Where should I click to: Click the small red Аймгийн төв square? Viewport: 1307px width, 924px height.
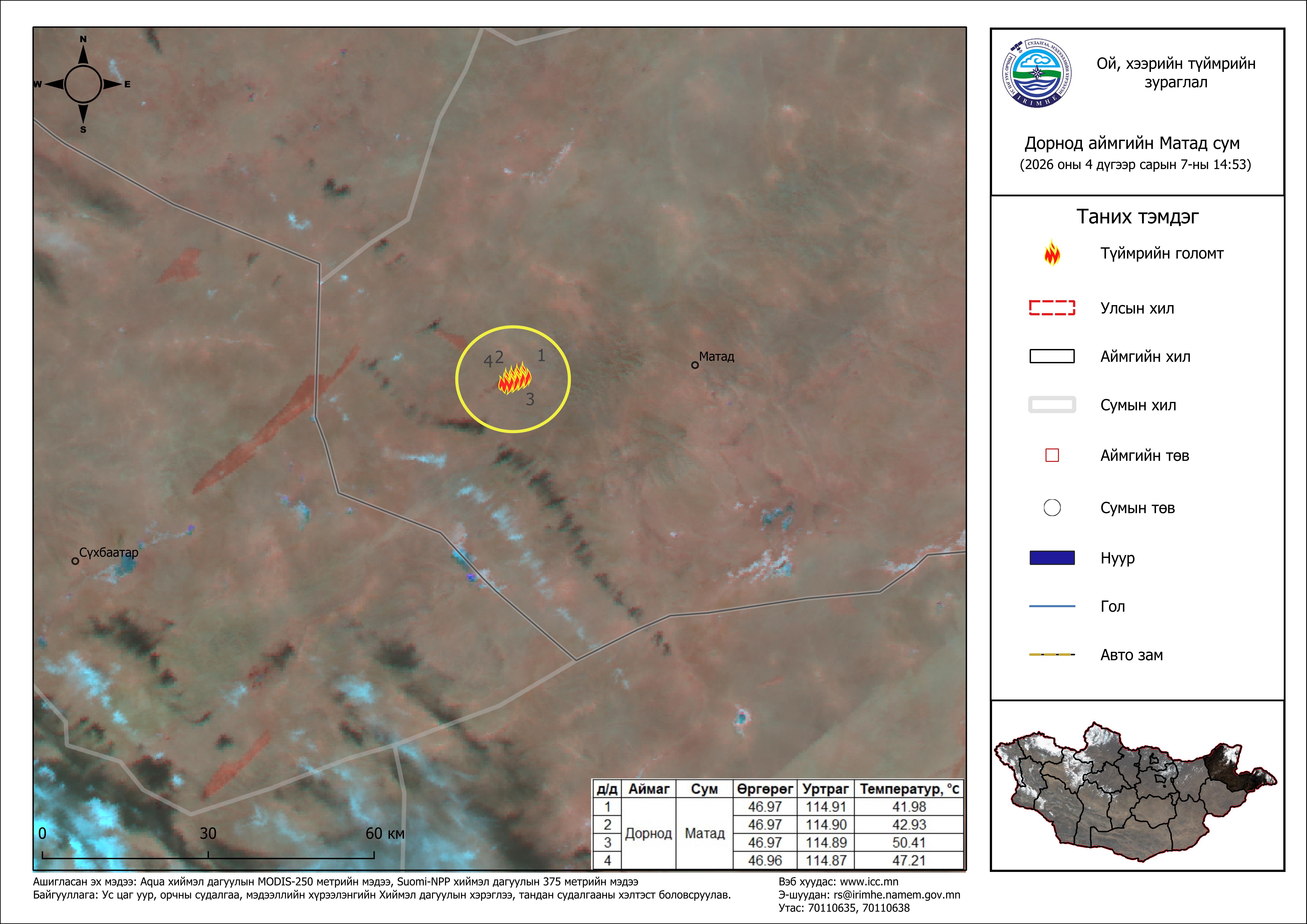click(1052, 455)
